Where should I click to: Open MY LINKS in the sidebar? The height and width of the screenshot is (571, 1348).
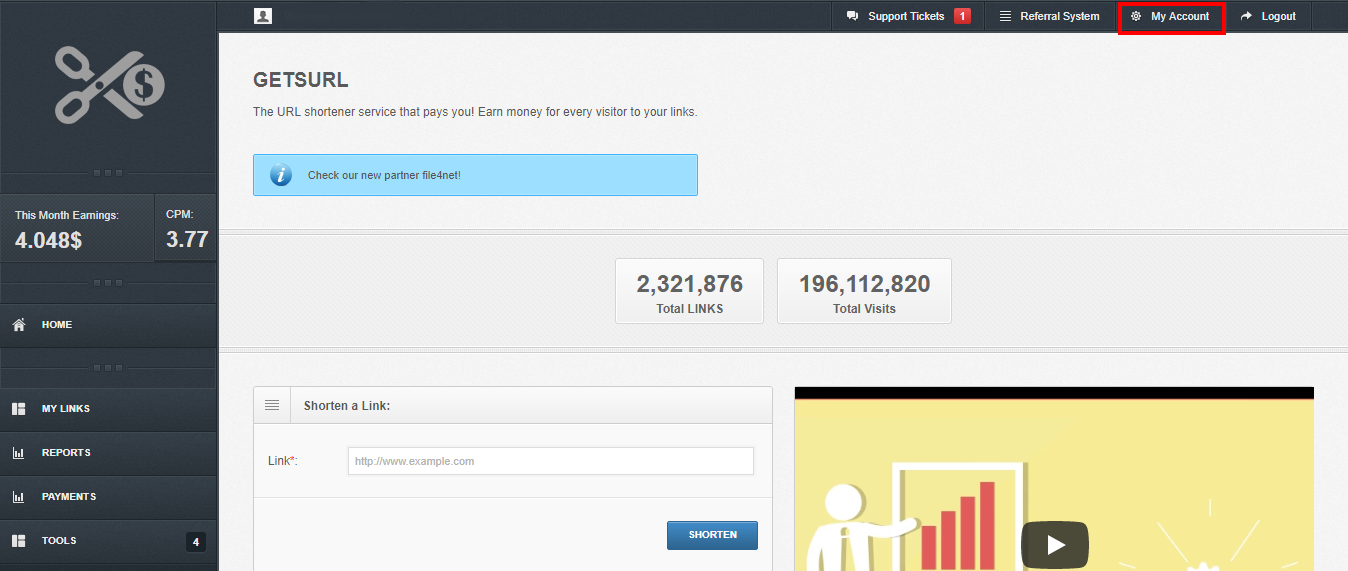(x=108, y=409)
